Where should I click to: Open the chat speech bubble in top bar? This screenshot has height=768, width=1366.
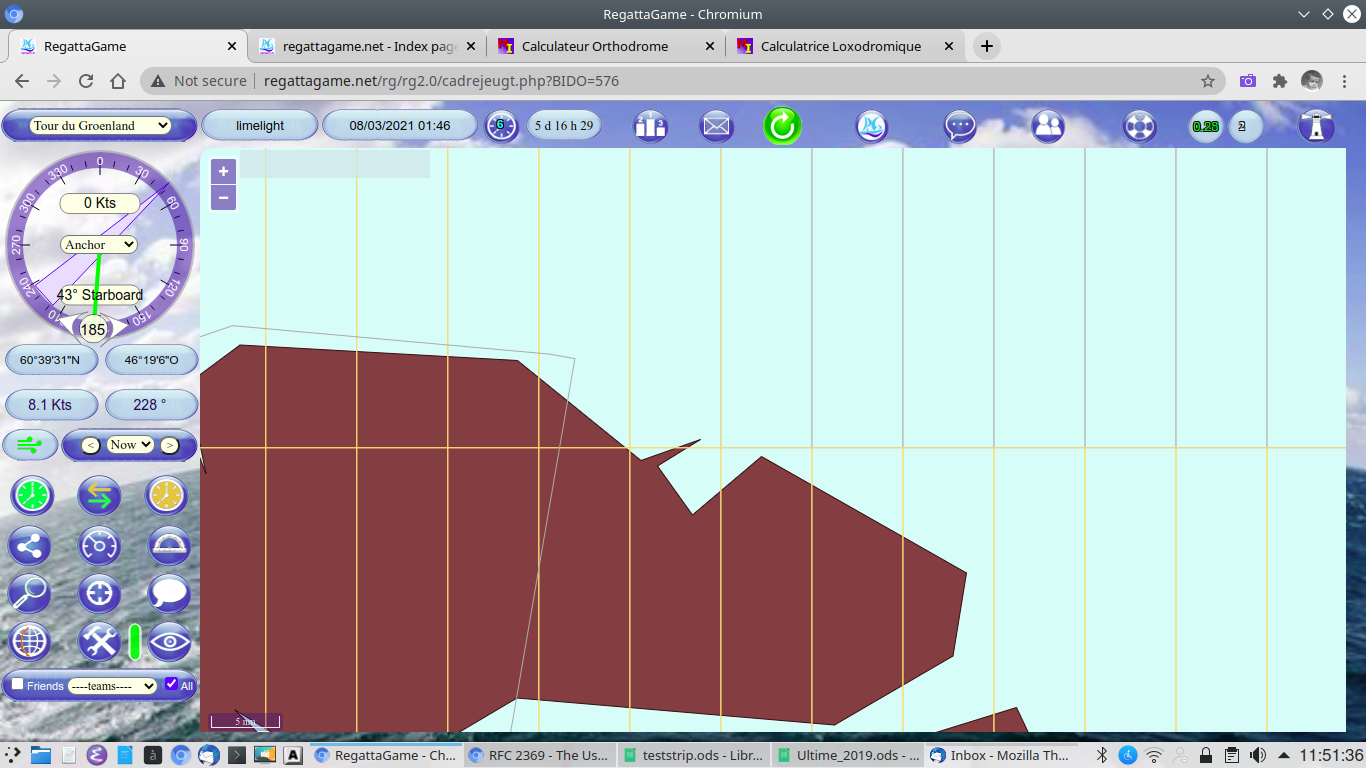click(961, 126)
